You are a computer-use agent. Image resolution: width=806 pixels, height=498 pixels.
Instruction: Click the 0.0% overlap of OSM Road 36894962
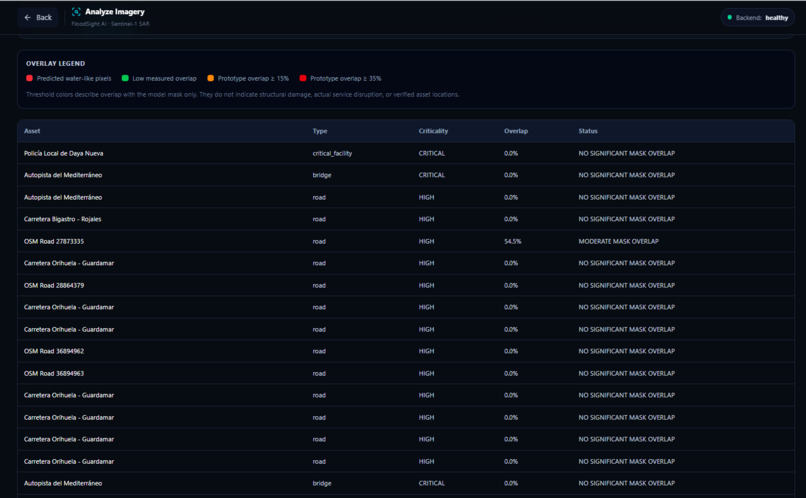click(x=510, y=351)
